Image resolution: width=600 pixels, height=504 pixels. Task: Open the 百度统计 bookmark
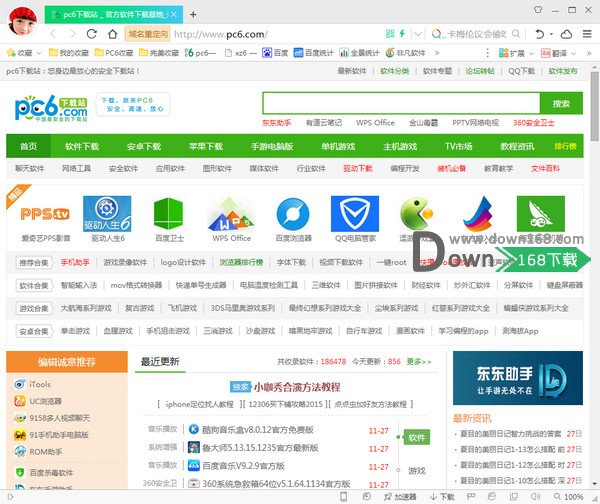tap(313, 53)
